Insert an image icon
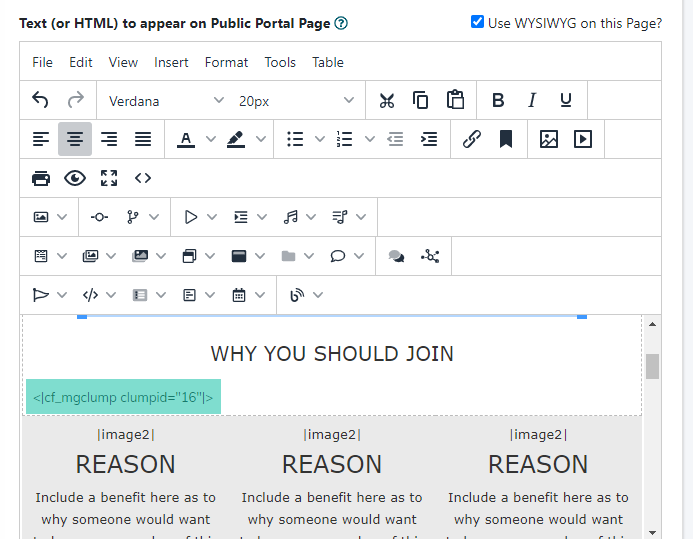 pos(548,139)
